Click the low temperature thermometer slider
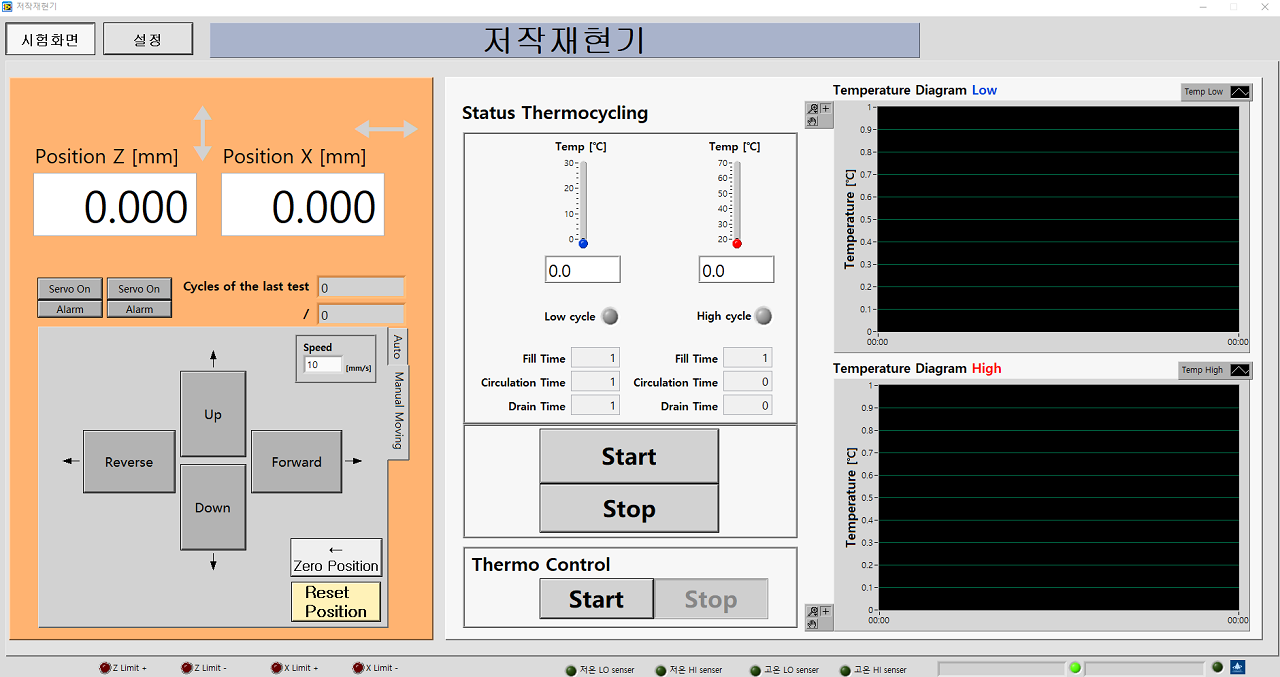This screenshot has height=677, width=1280. pyautogui.click(x=583, y=204)
